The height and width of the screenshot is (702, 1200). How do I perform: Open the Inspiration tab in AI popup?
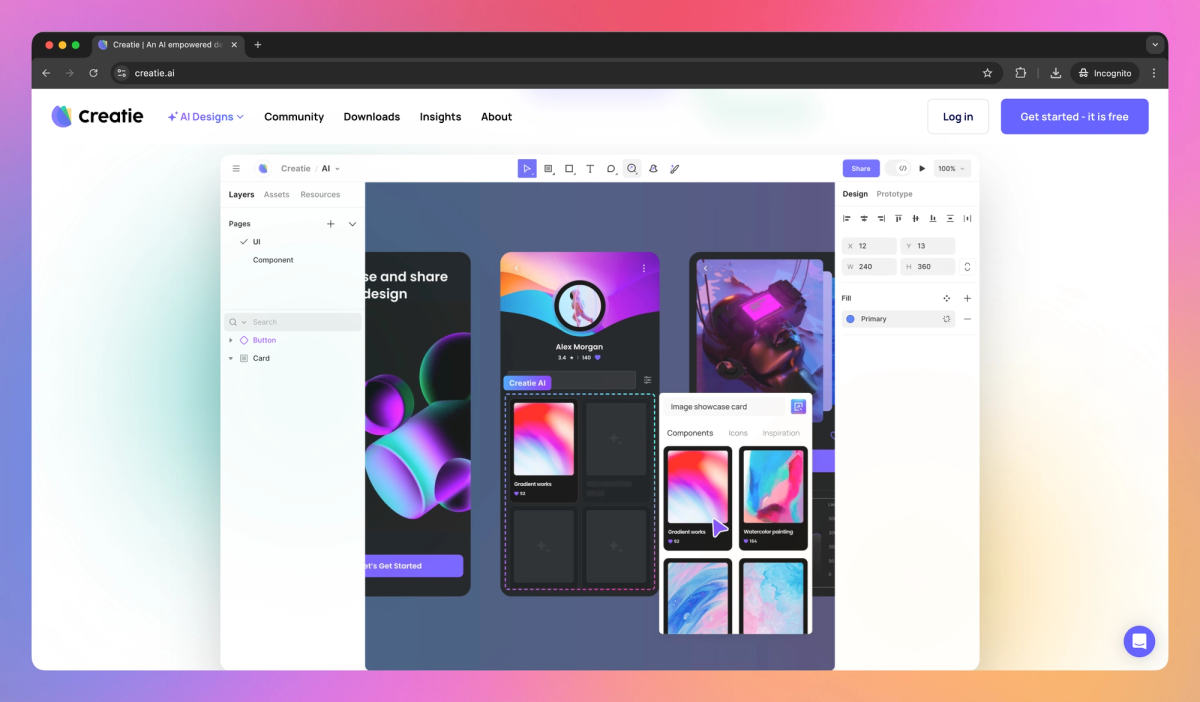coord(781,433)
